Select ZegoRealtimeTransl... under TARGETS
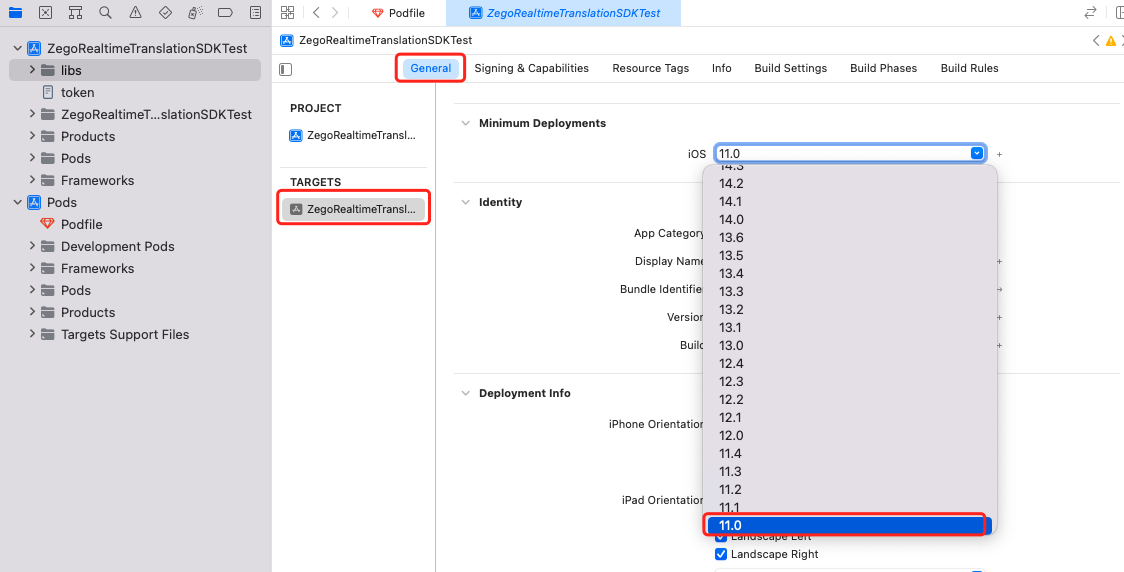 click(353, 209)
